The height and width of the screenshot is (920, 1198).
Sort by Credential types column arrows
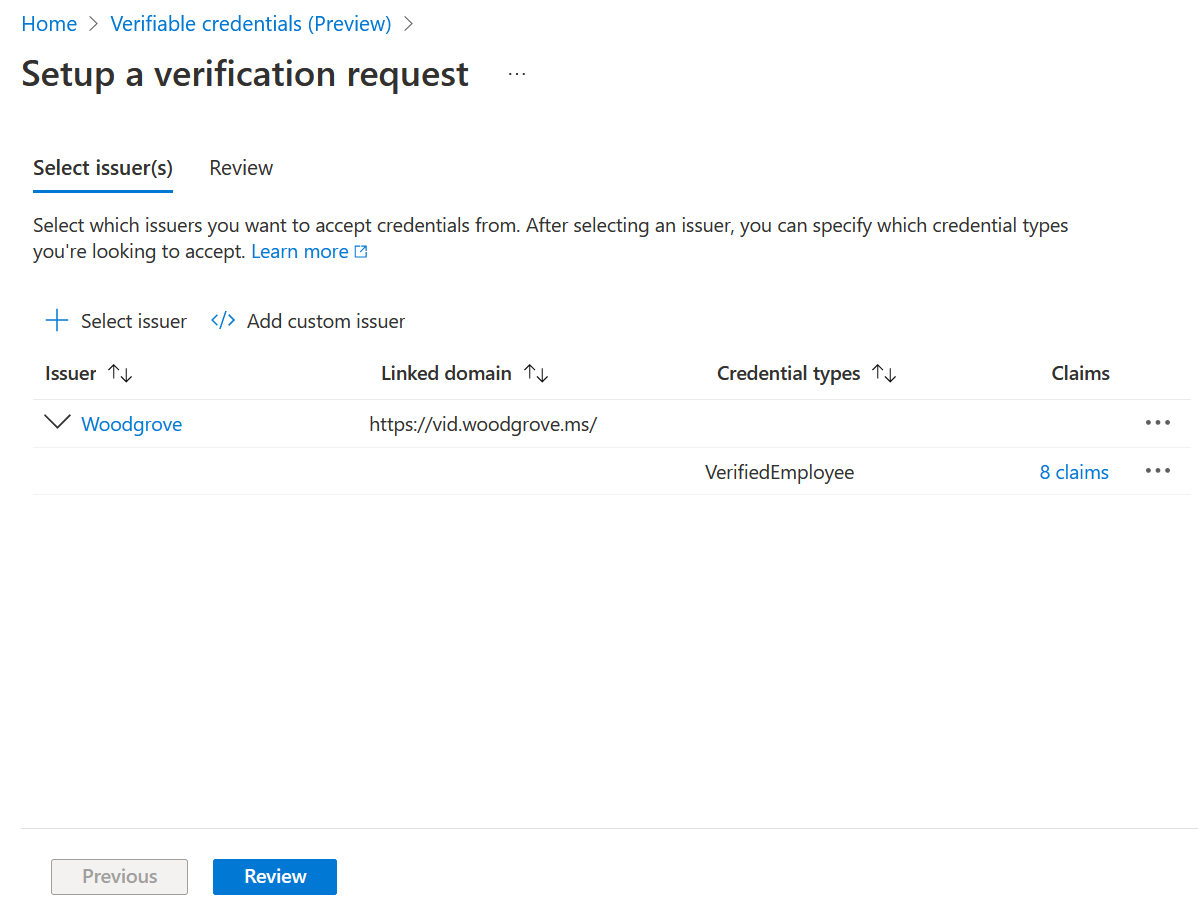[x=884, y=373]
